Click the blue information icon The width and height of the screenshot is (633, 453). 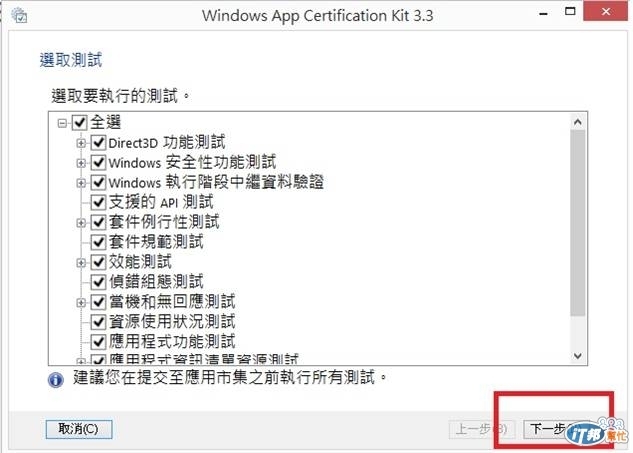(56, 380)
